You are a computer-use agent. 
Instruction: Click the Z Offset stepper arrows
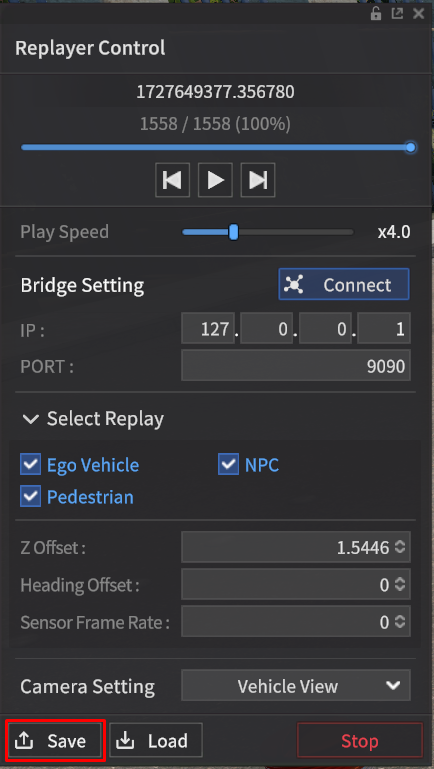tap(400, 547)
